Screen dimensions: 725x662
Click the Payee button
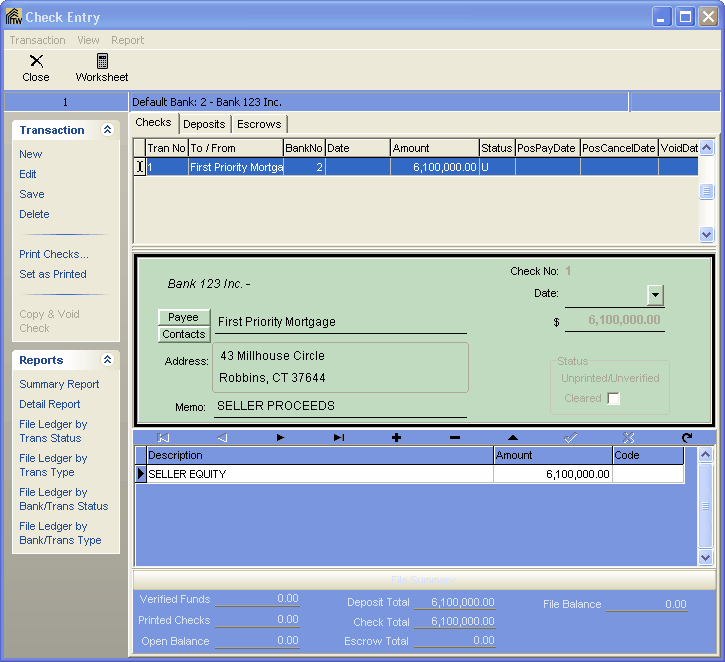[183, 317]
